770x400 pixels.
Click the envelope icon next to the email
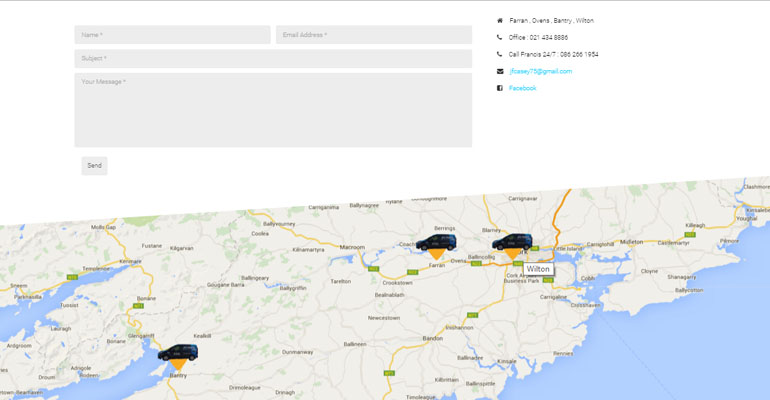click(500, 71)
